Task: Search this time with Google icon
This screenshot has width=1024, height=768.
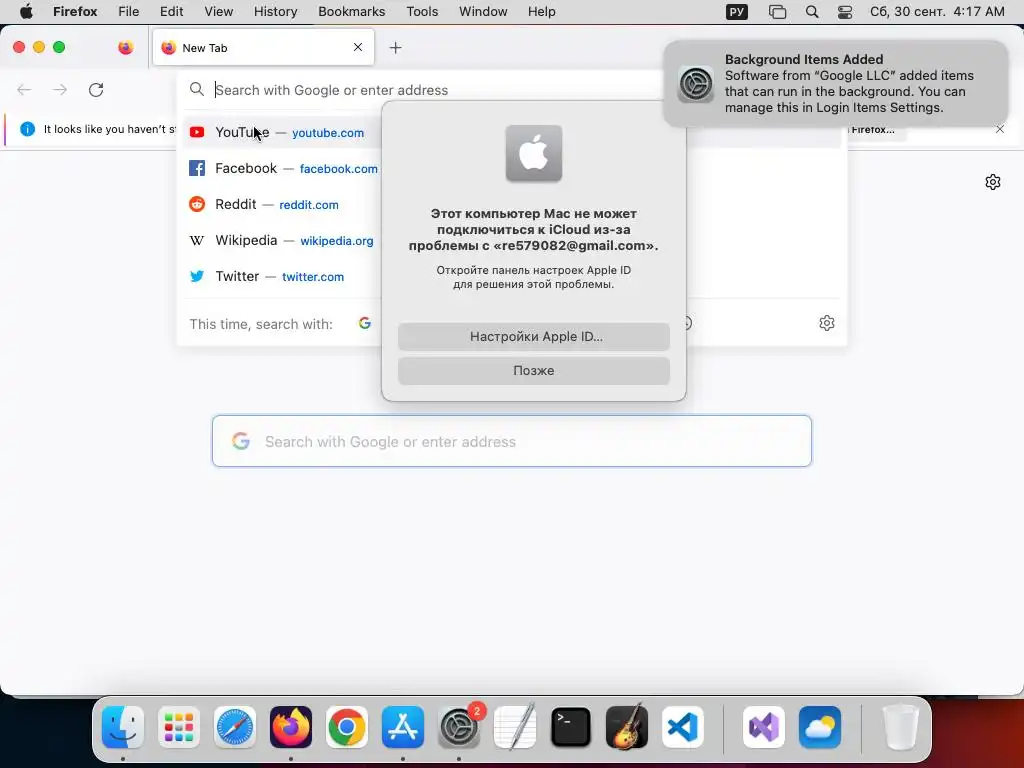Action: [x=365, y=323]
